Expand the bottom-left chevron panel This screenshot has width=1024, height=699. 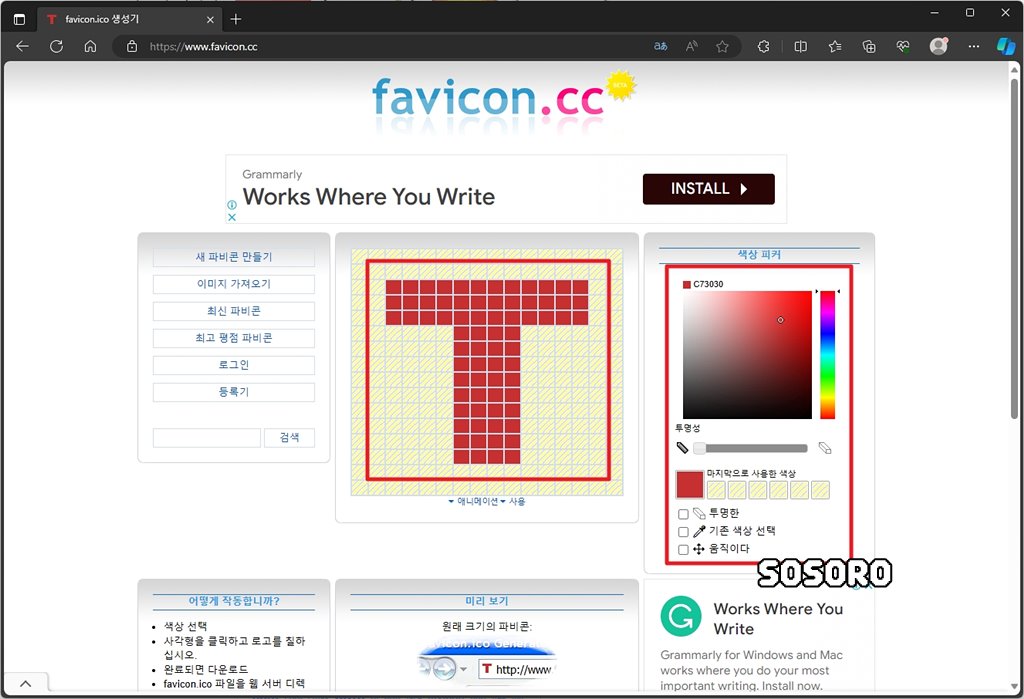[25, 684]
